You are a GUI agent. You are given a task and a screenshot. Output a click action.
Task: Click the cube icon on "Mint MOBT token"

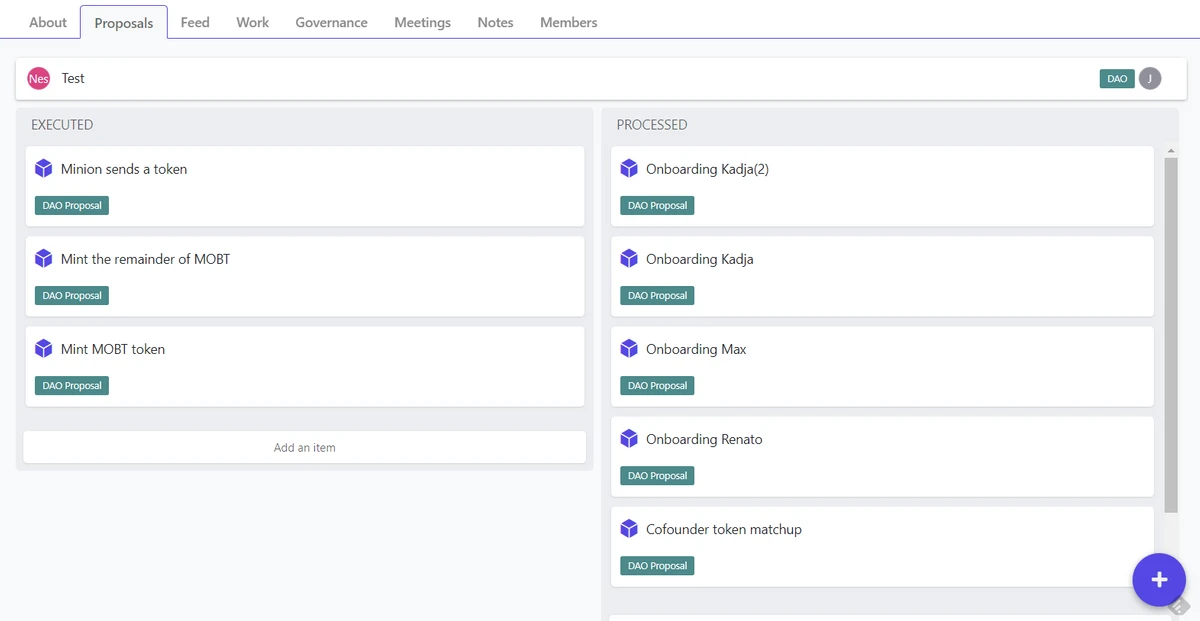(44, 348)
